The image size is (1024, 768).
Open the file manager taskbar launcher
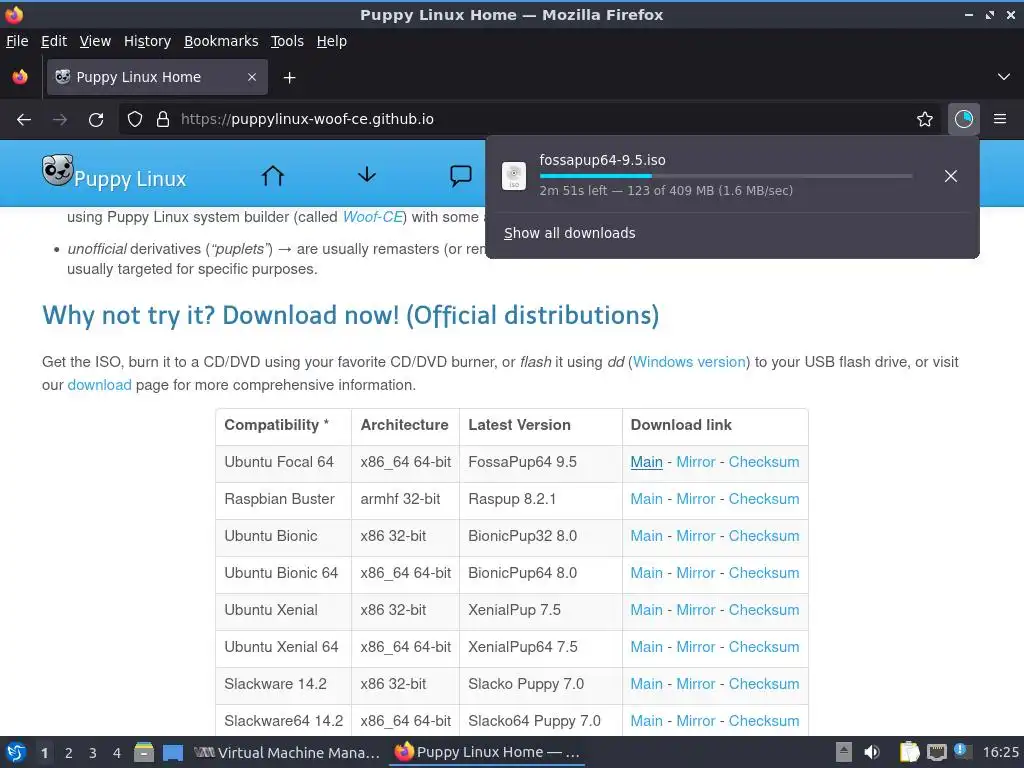tap(144, 752)
